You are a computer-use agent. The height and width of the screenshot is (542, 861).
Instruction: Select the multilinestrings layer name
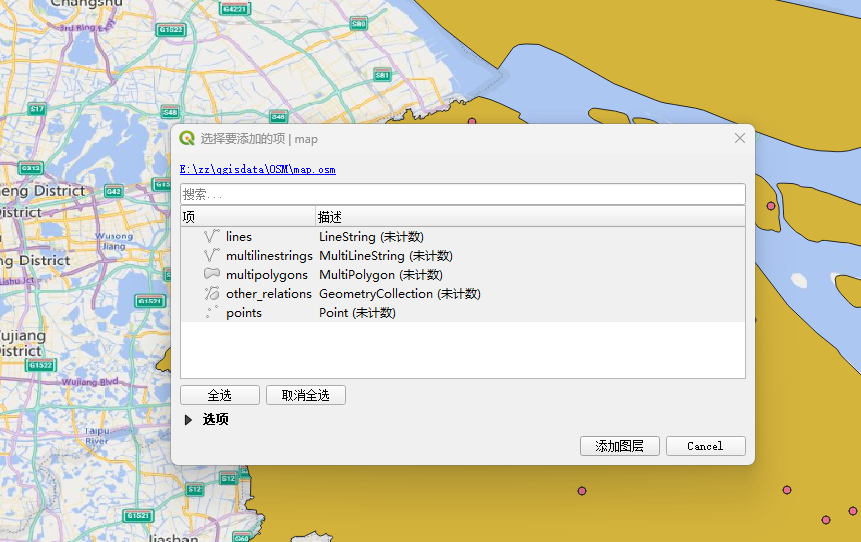click(x=269, y=256)
